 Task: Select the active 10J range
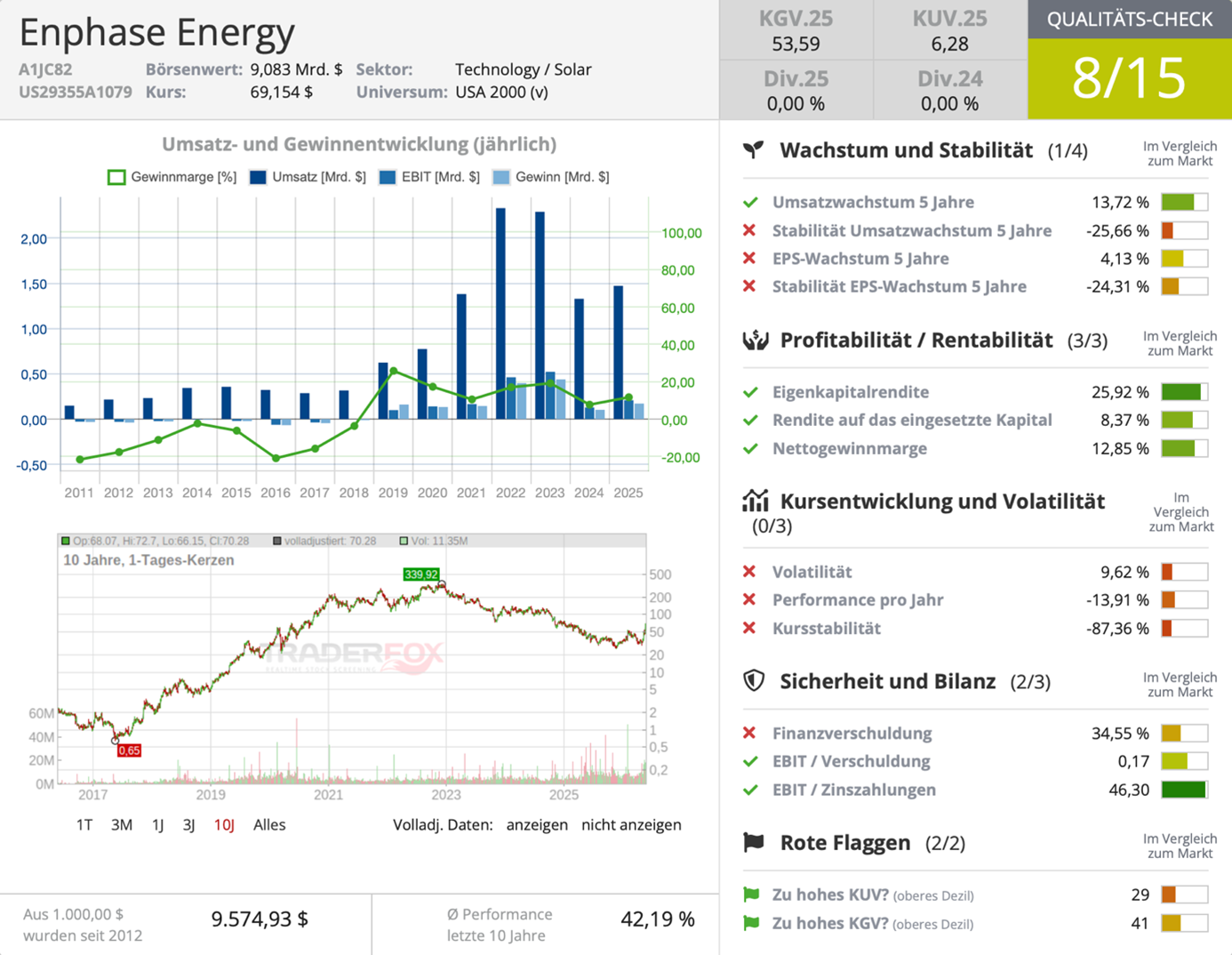[224, 825]
